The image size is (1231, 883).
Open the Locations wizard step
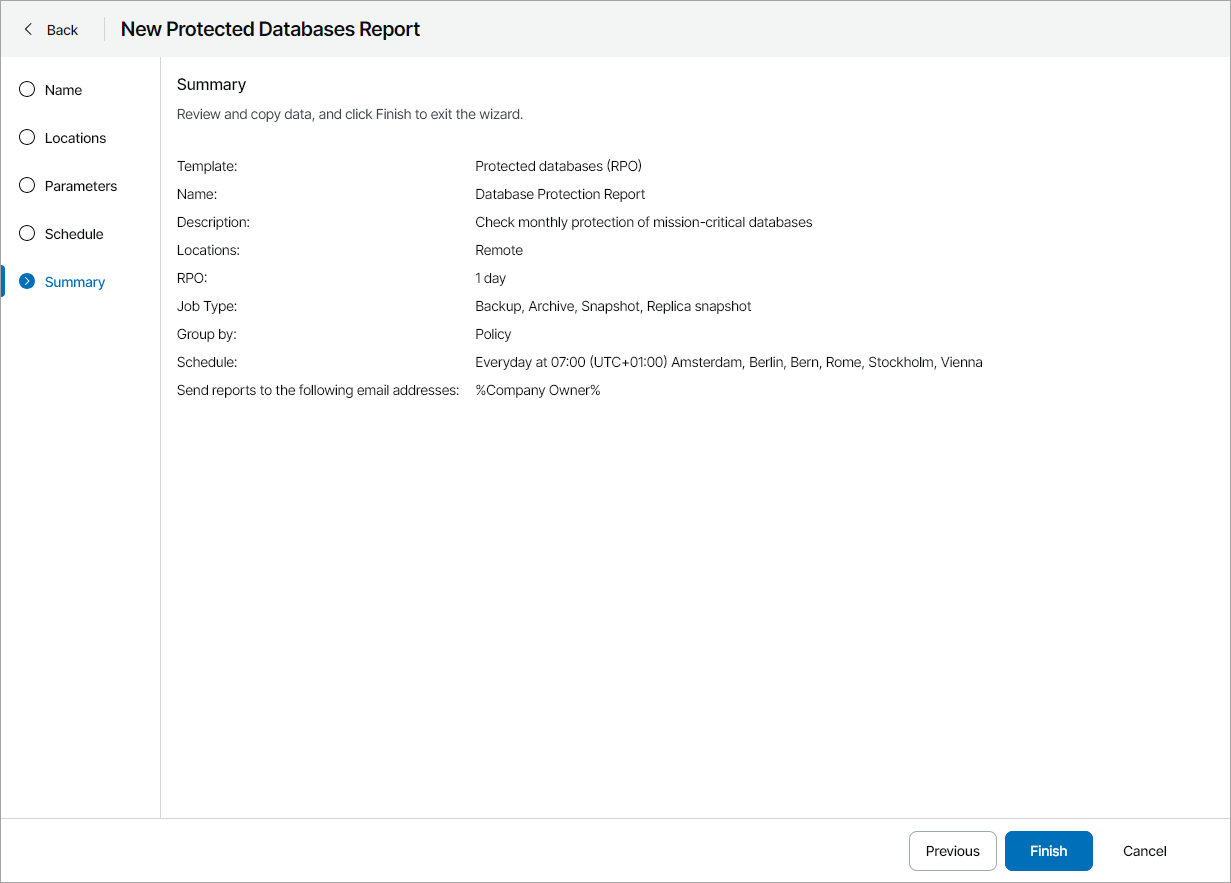point(75,138)
